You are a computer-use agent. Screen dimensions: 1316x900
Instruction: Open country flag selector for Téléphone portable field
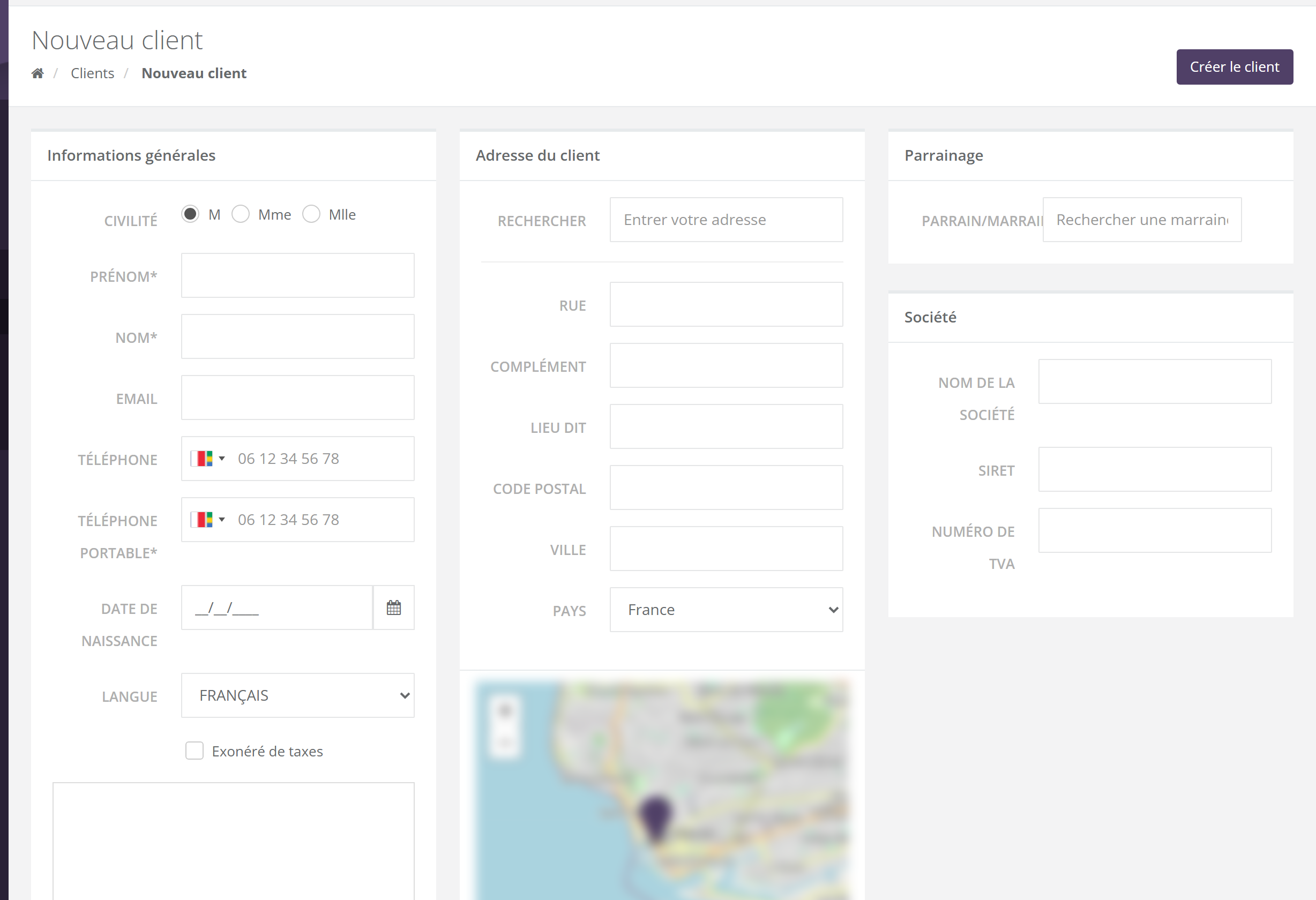coord(207,520)
